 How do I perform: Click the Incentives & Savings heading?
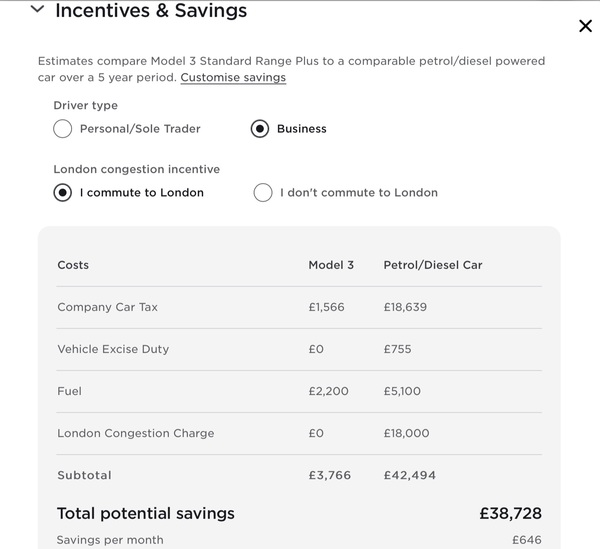(151, 10)
